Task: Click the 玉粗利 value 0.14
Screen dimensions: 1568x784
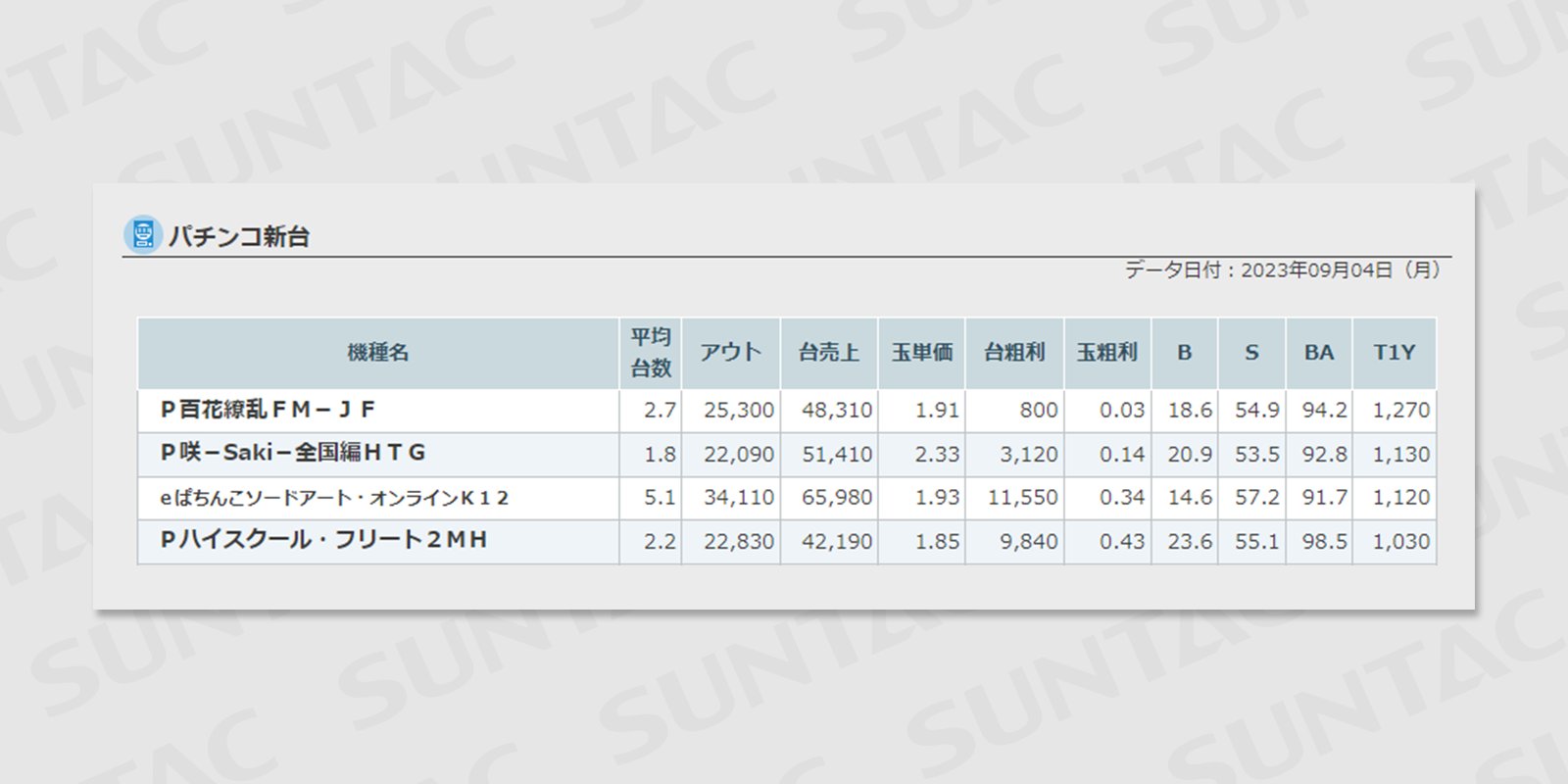Action: 1122,455
